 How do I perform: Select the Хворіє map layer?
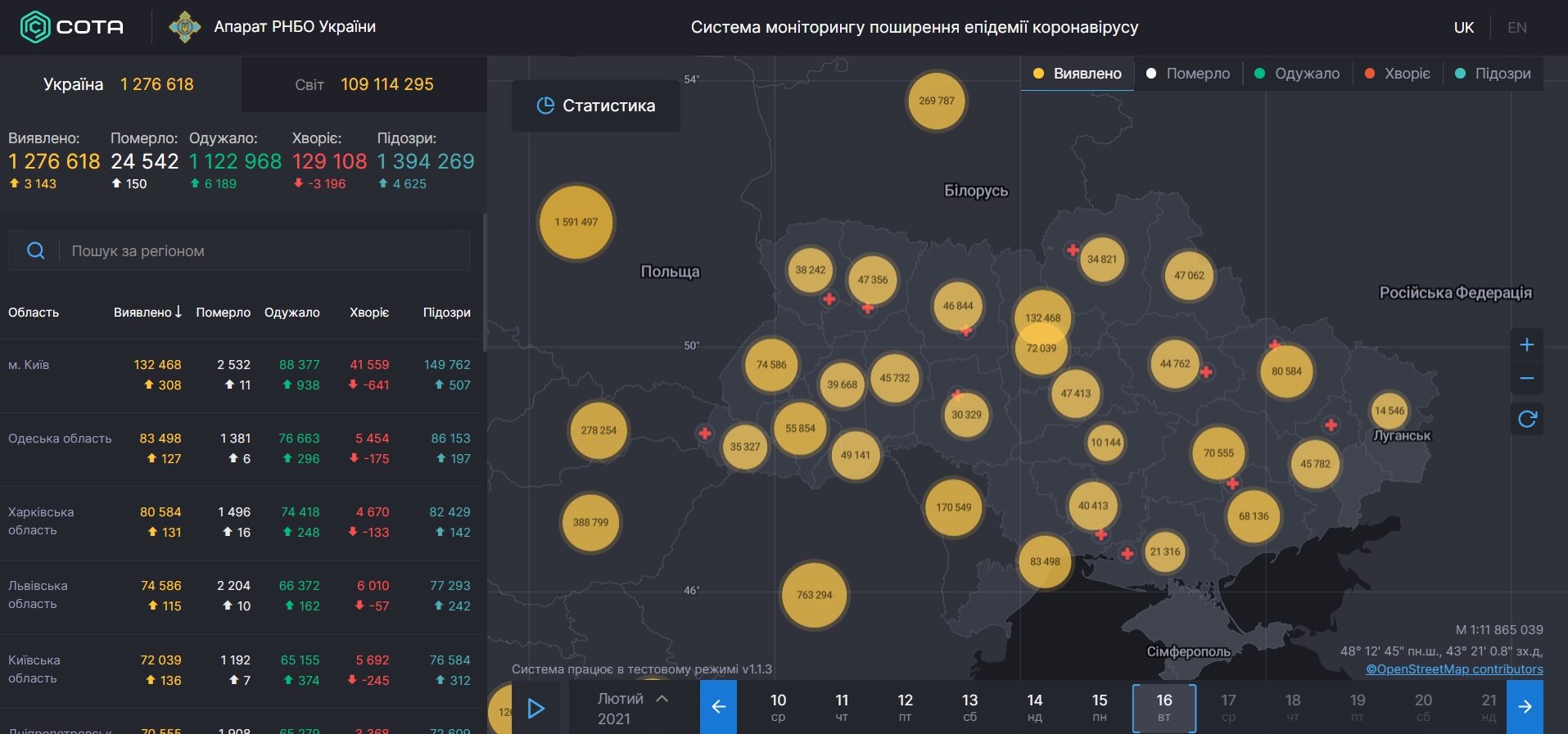(1398, 74)
